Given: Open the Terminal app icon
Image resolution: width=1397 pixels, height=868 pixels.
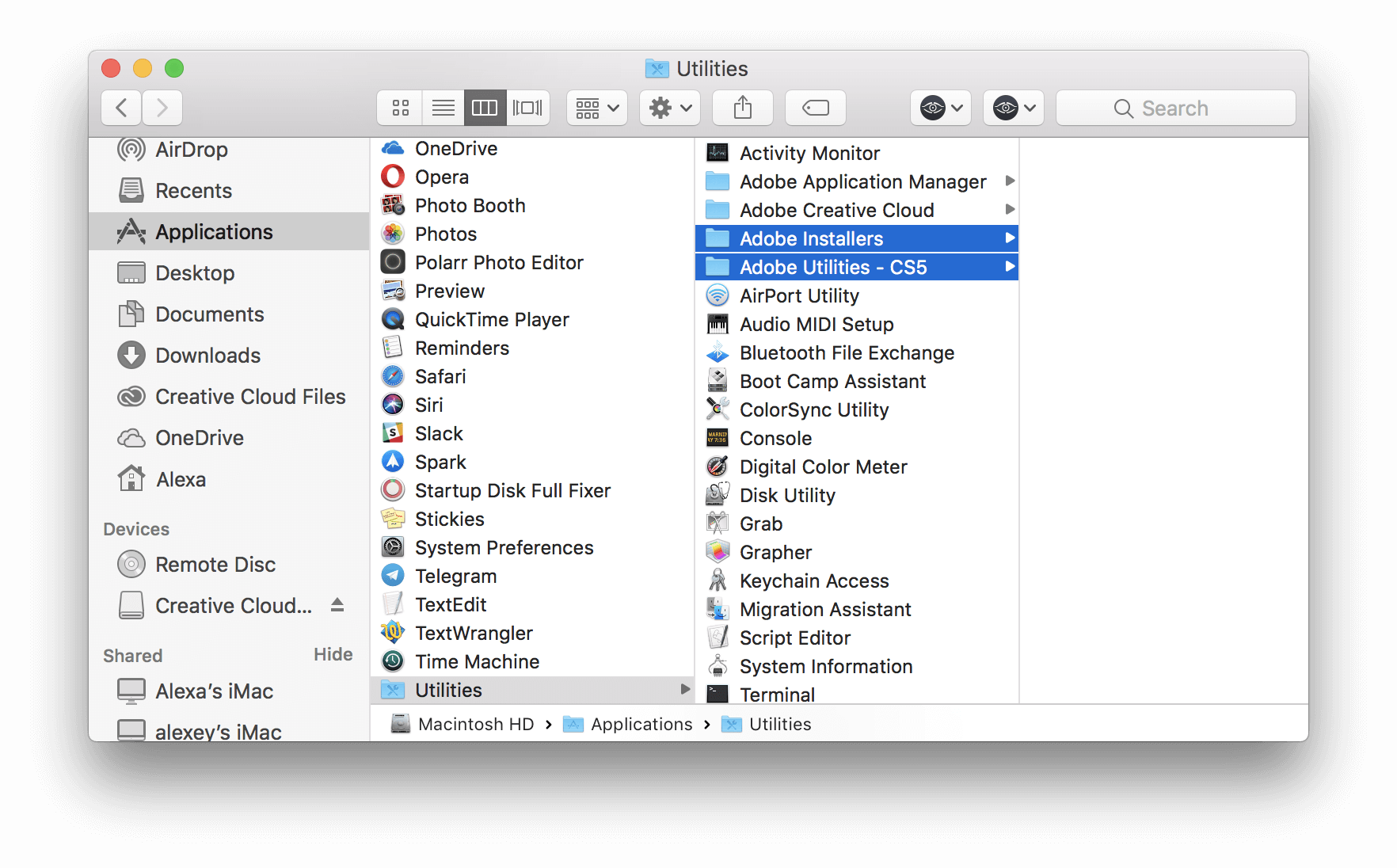Looking at the screenshot, I should click(x=718, y=695).
